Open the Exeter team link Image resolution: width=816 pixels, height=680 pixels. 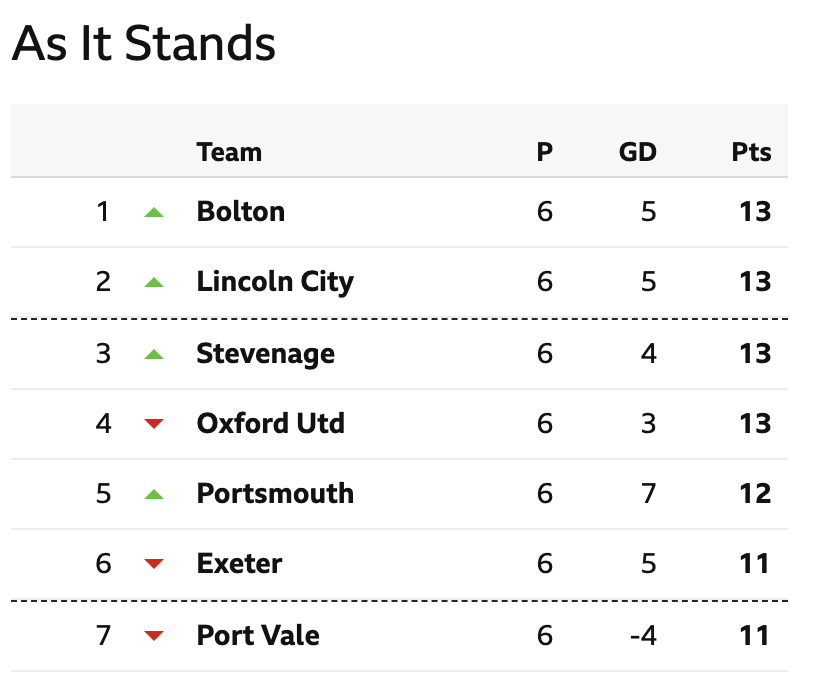[239, 564]
